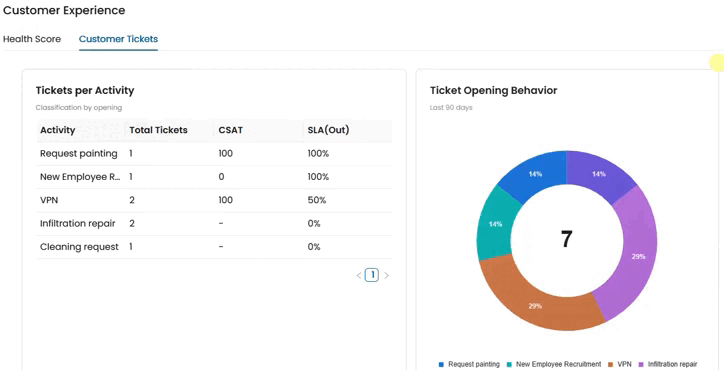724x370 pixels.
Task: Click the Infiltration repair legend square
Action: tap(641, 364)
